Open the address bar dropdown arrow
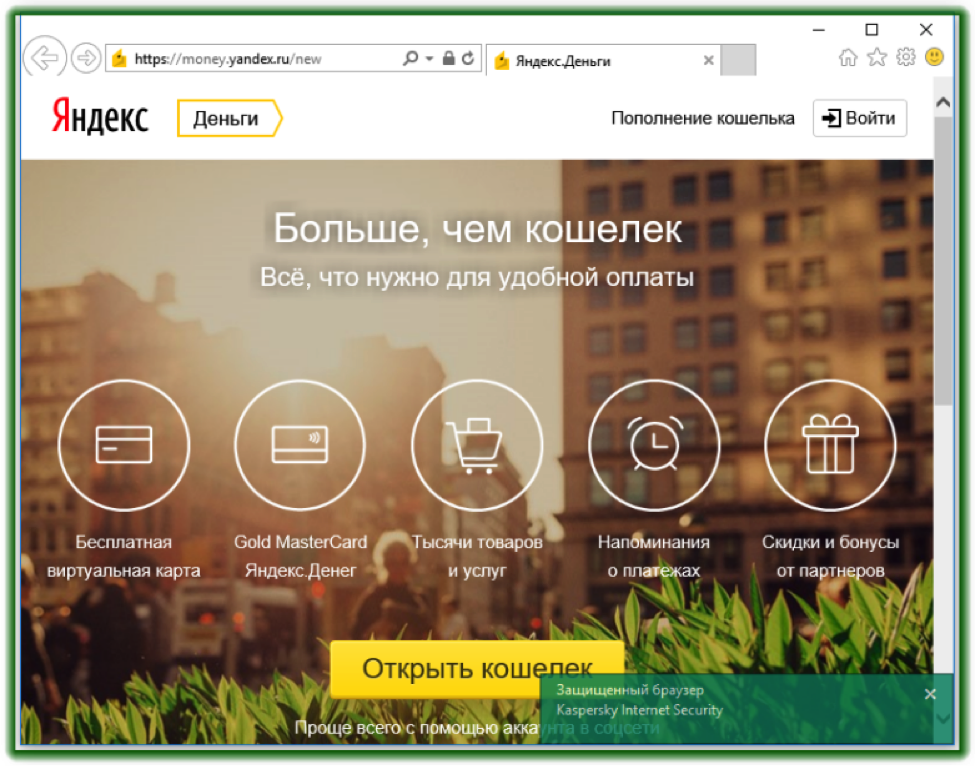Image resolution: width=975 pixels, height=766 pixels. tap(430, 59)
